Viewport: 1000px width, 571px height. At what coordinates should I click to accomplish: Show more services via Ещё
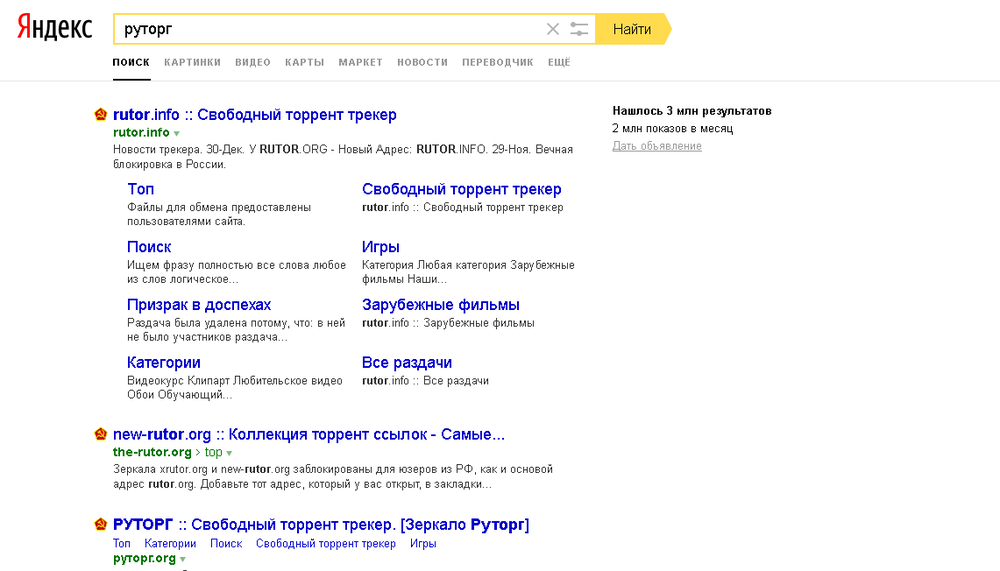tap(559, 62)
